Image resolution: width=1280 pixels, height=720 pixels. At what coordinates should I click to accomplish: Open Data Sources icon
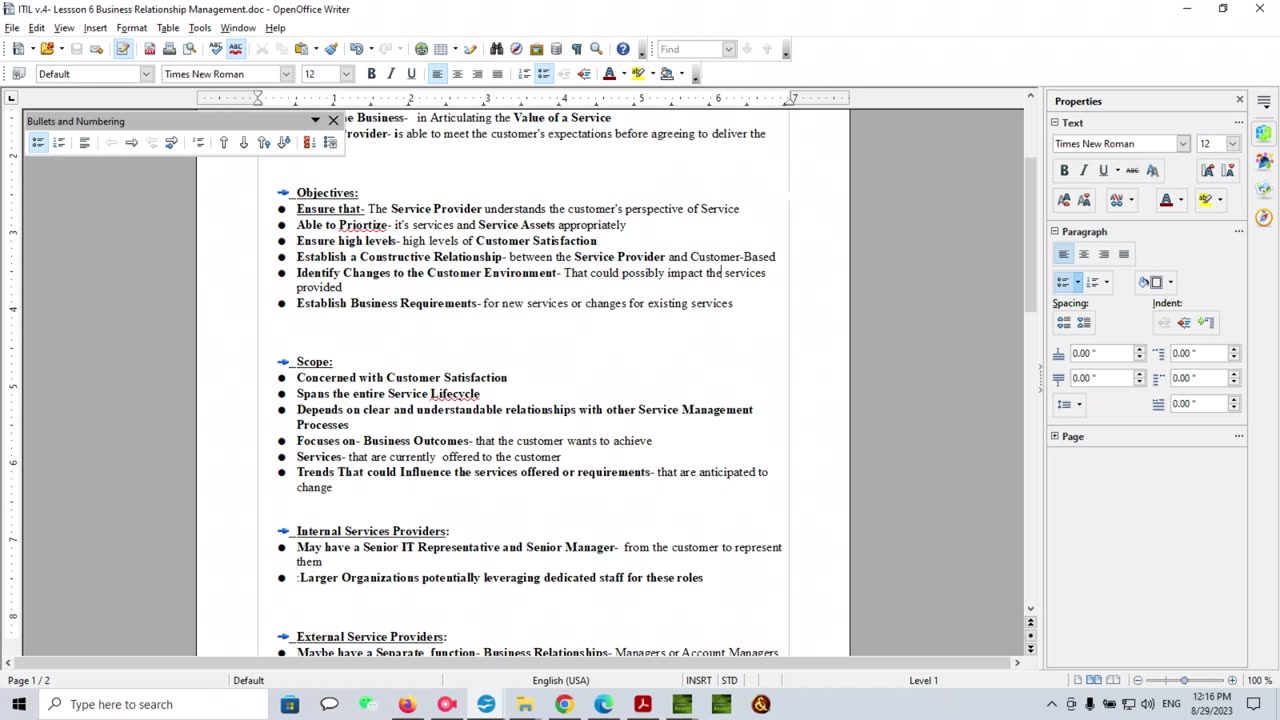tap(556, 48)
